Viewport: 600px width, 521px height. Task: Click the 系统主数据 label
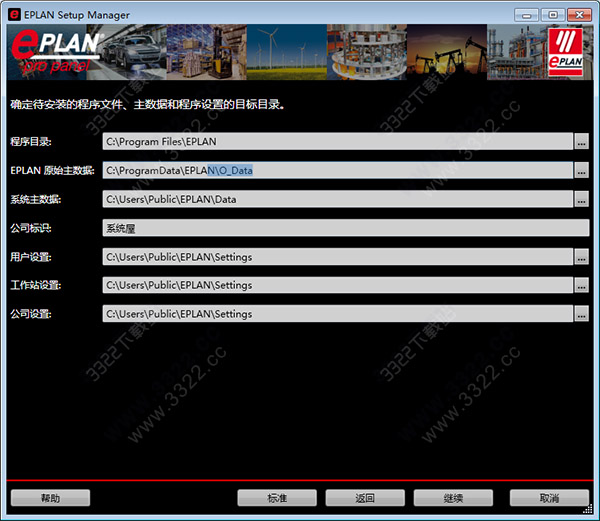coord(35,199)
